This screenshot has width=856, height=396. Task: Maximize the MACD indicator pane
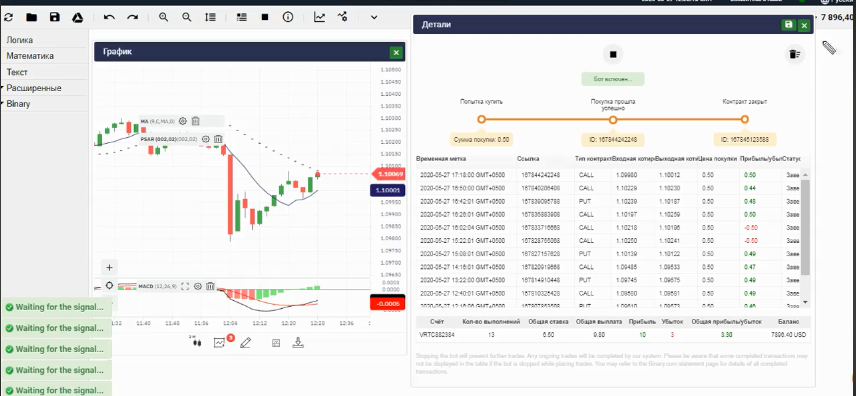(x=185, y=286)
